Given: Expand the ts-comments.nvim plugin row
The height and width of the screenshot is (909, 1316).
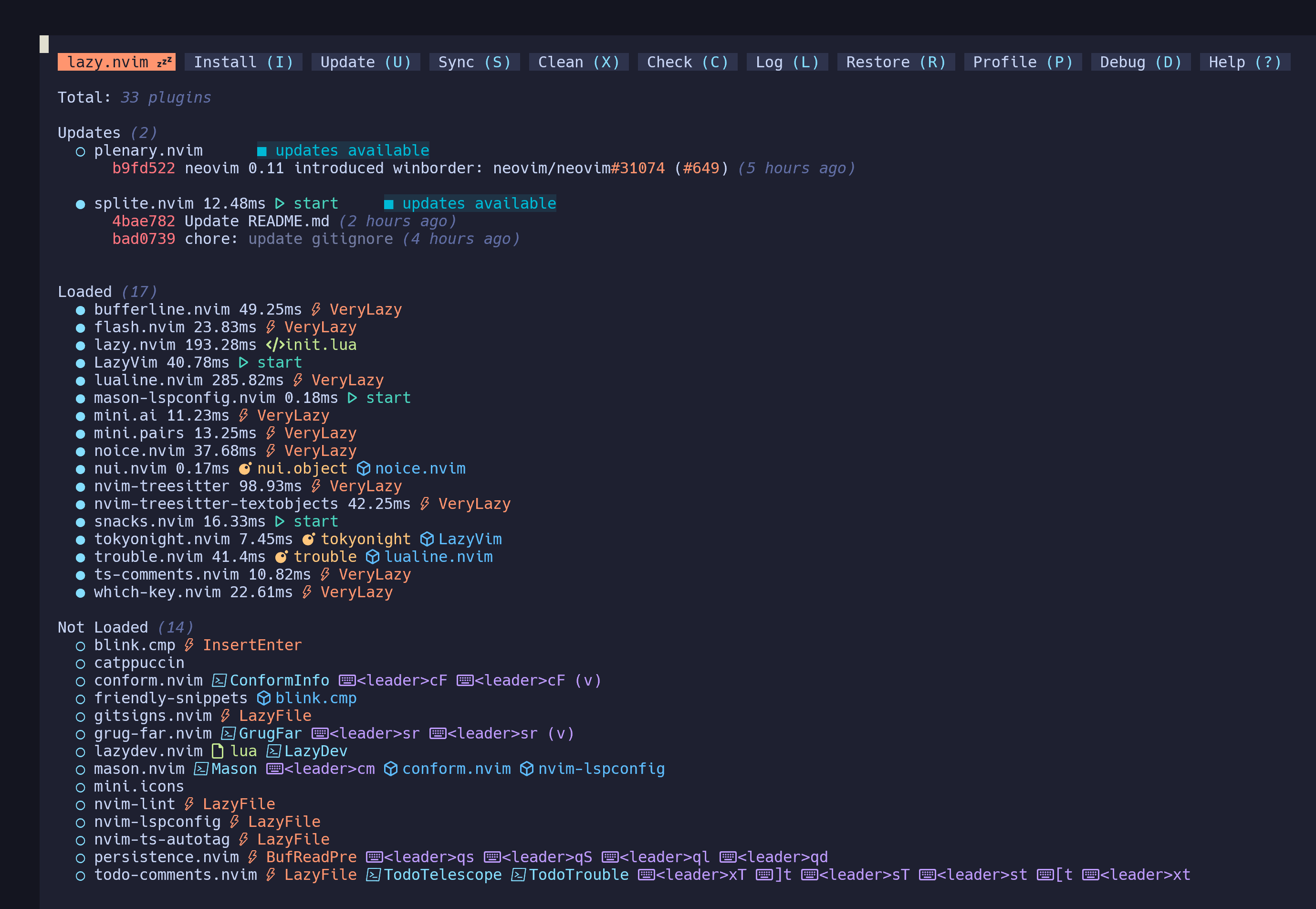Looking at the screenshot, I should coord(244,574).
